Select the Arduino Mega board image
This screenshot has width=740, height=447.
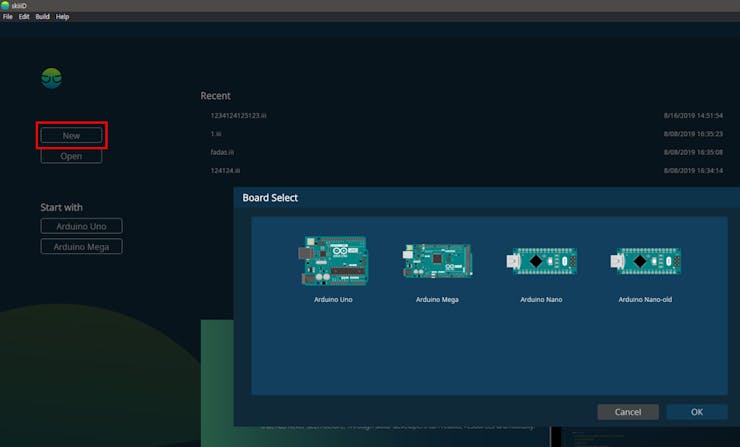[436, 261]
